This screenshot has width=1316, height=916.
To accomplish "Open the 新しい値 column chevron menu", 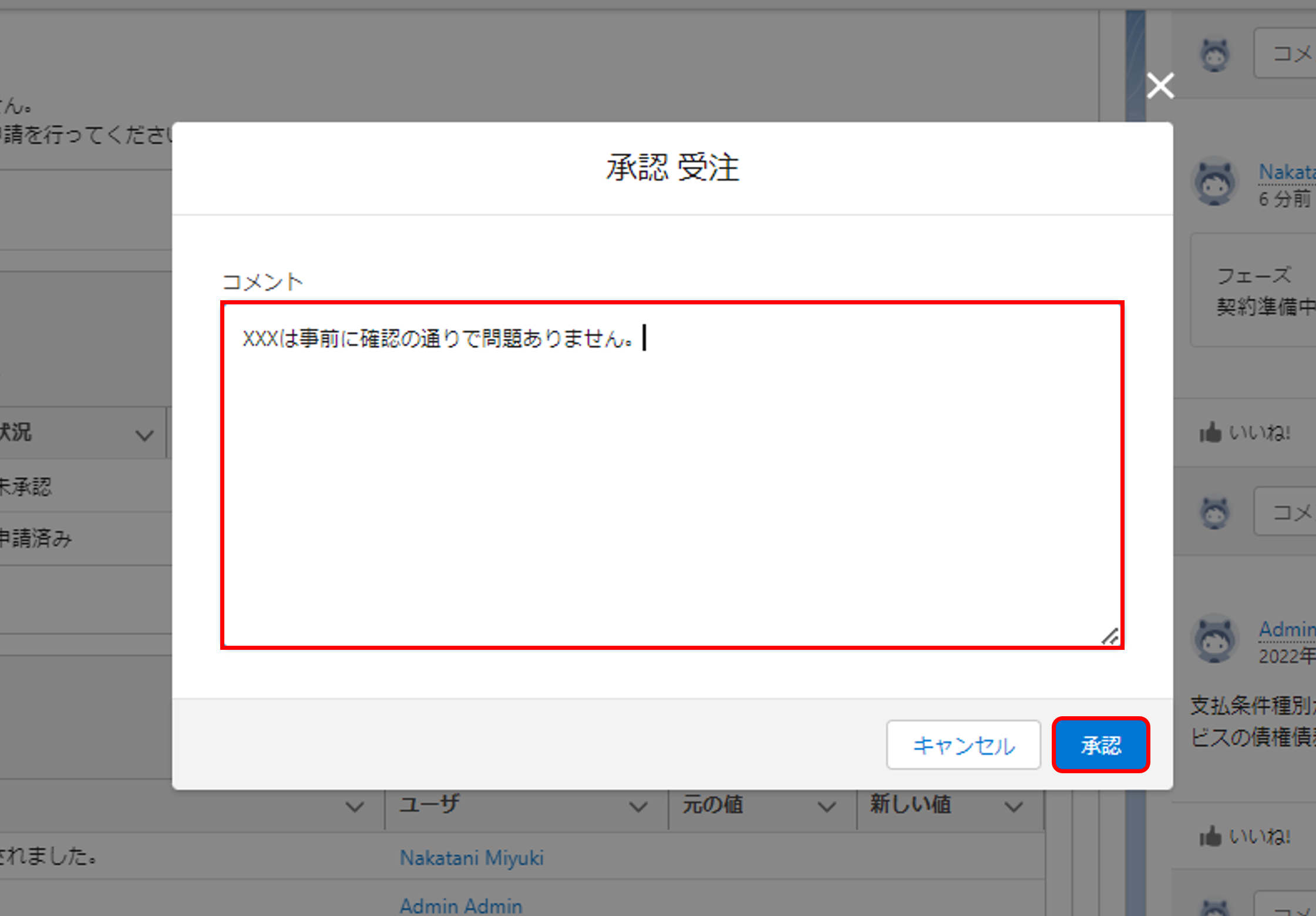I will tap(1013, 807).
